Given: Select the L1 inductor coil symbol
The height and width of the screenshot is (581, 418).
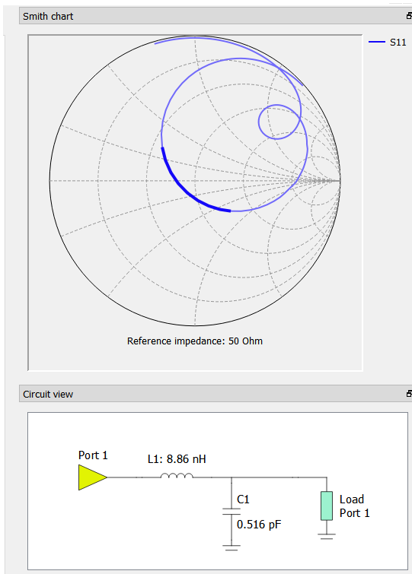Looking at the screenshot, I should [x=177, y=475].
